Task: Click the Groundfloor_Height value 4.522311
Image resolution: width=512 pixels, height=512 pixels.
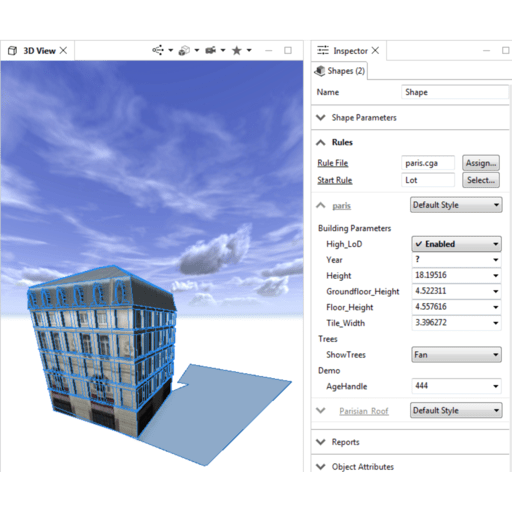Action: (430, 291)
